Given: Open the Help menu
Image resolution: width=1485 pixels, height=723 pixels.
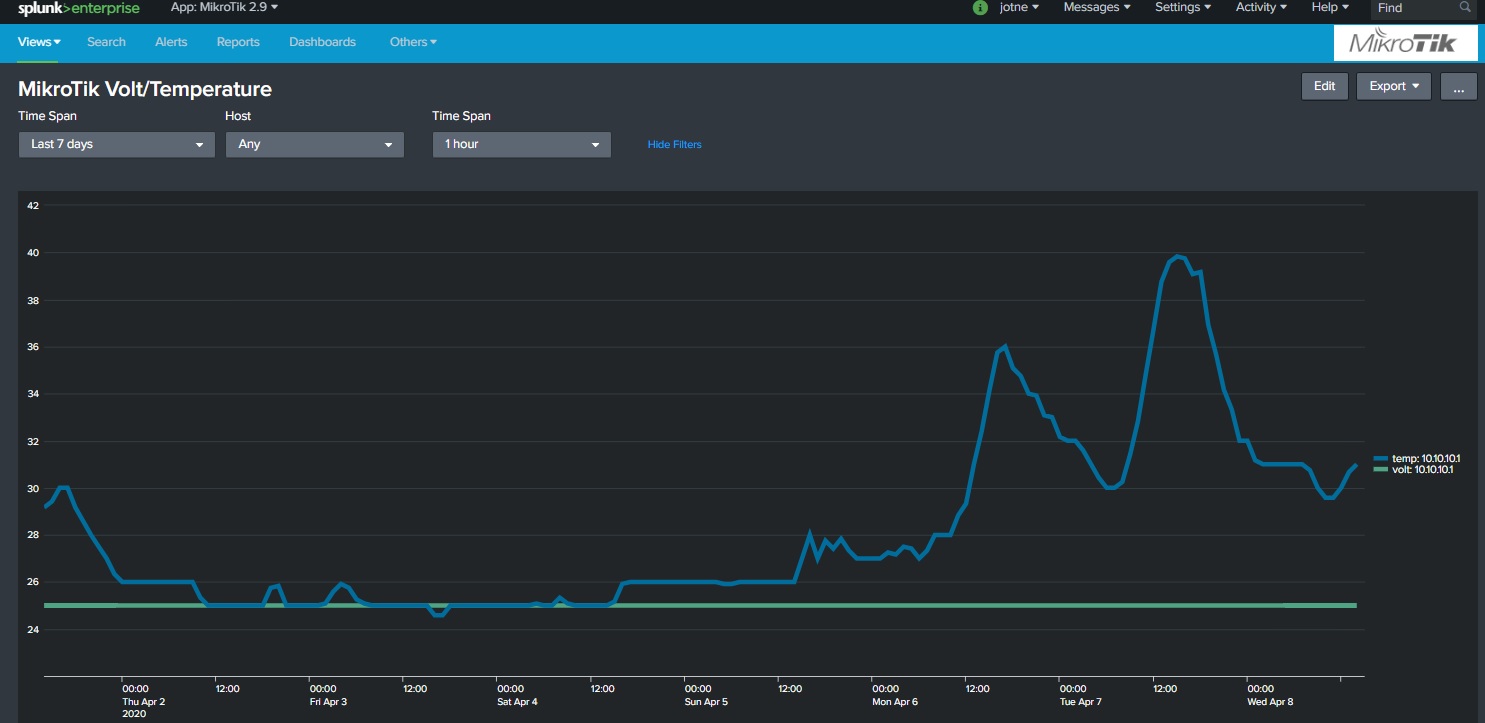Looking at the screenshot, I should tap(1330, 7).
